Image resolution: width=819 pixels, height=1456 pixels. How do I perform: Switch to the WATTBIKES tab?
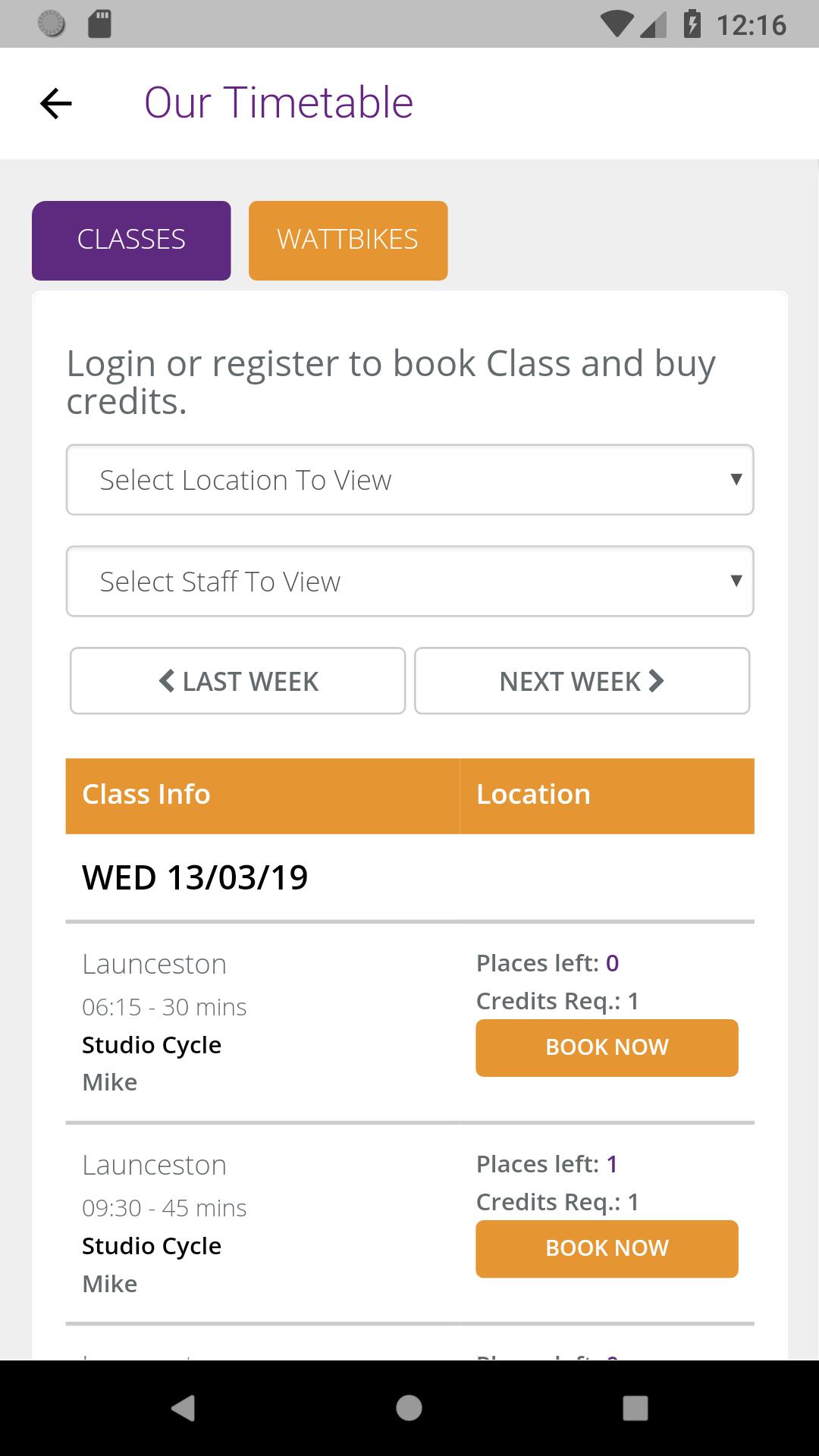coord(348,240)
